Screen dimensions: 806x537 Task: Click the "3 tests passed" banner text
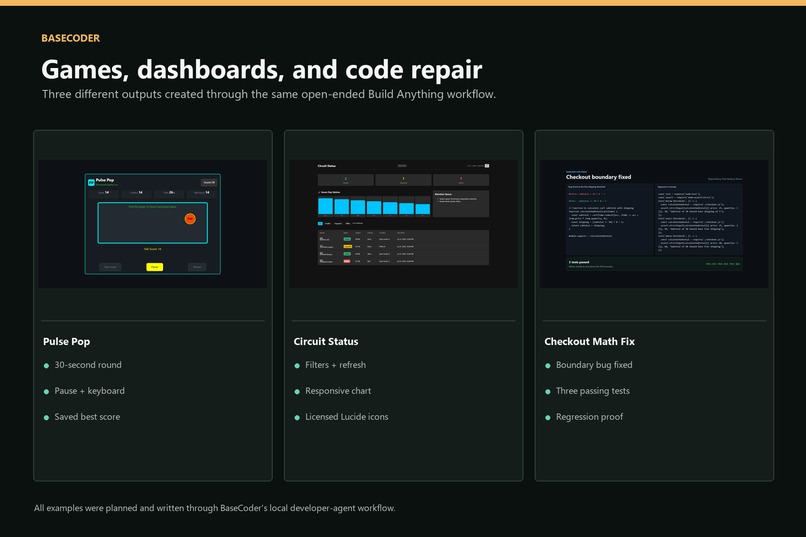579,262
